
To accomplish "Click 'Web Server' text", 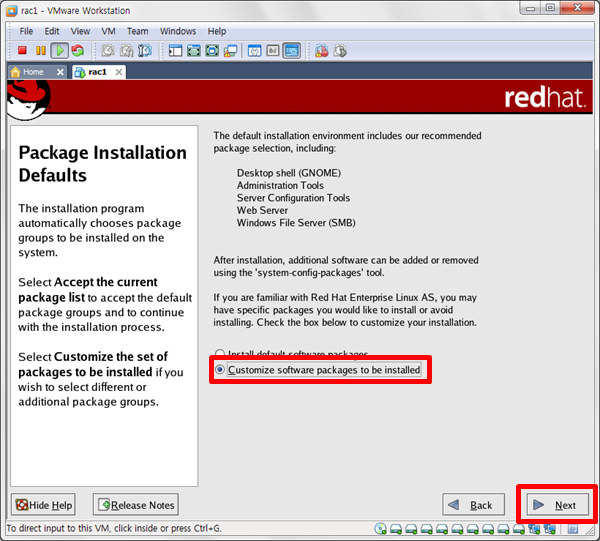I will tap(262, 210).
